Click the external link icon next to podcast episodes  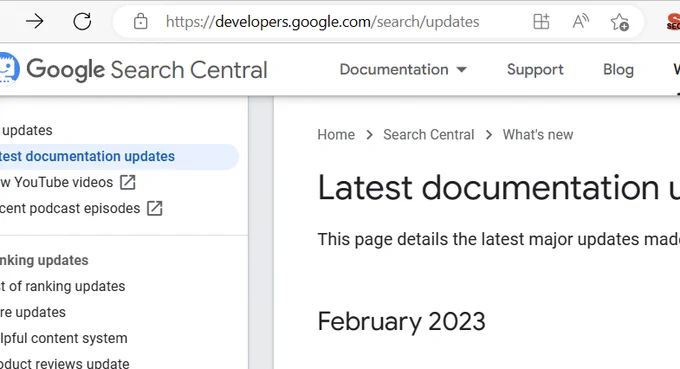(x=154, y=208)
